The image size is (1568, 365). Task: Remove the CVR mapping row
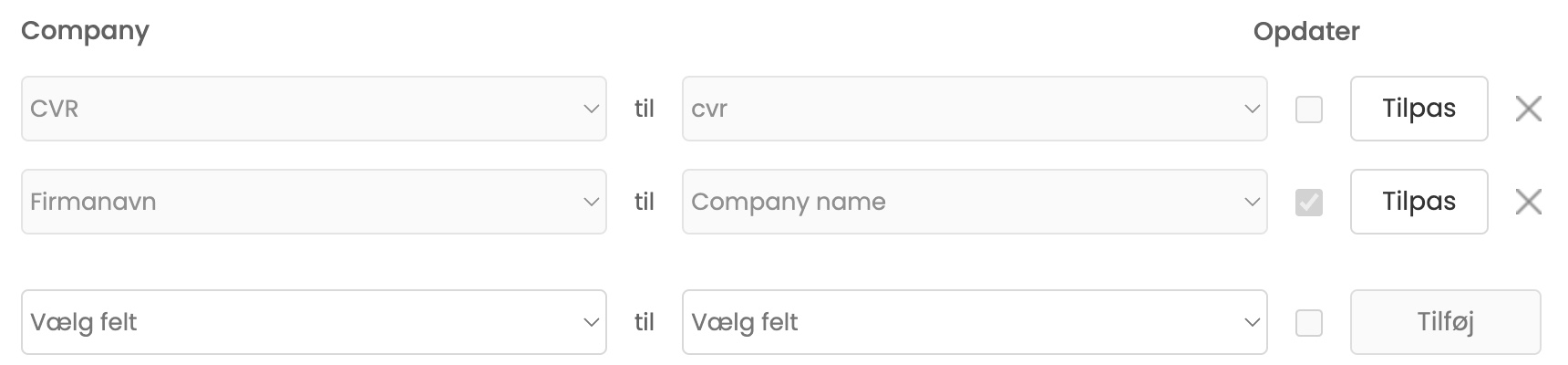point(1528,109)
